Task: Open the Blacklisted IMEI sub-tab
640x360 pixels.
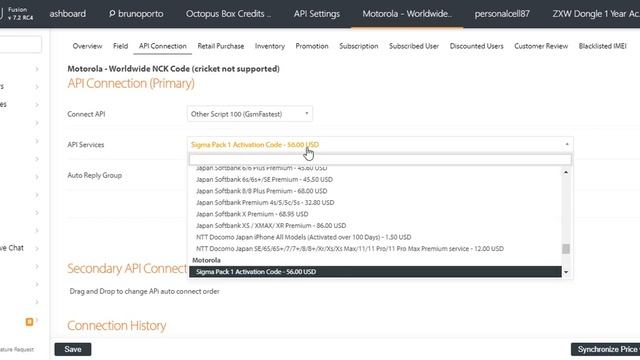Action: pos(602,46)
